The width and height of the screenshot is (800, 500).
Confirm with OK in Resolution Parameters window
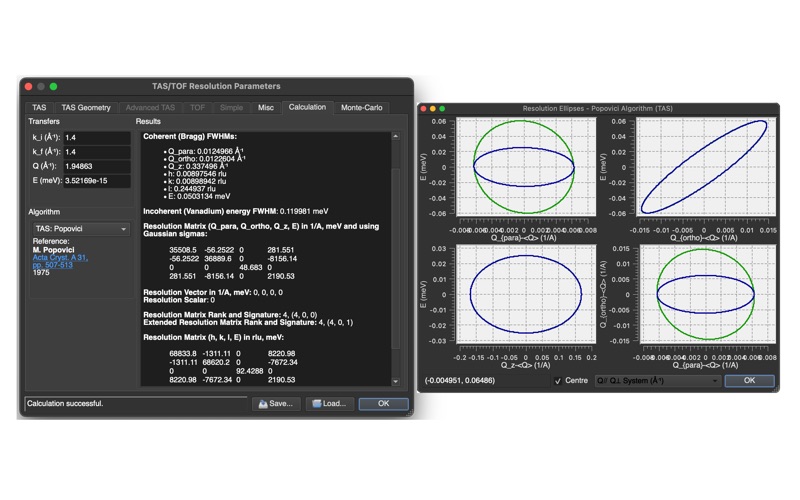click(x=383, y=404)
